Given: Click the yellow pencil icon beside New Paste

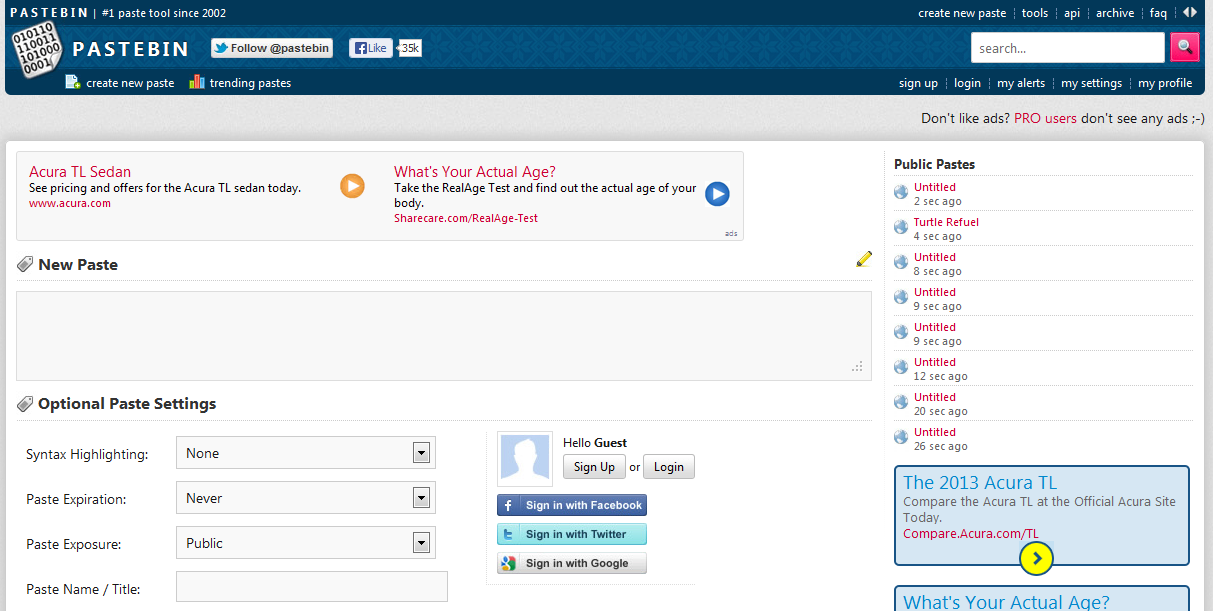Looking at the screenshot, I should [864, 259].
